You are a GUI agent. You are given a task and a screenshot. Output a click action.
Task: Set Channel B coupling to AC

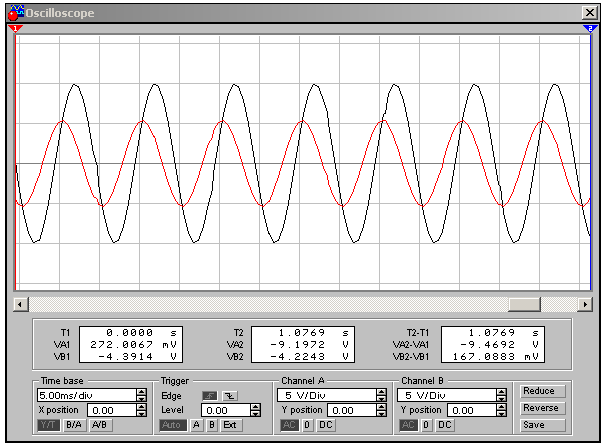point(409,425)
